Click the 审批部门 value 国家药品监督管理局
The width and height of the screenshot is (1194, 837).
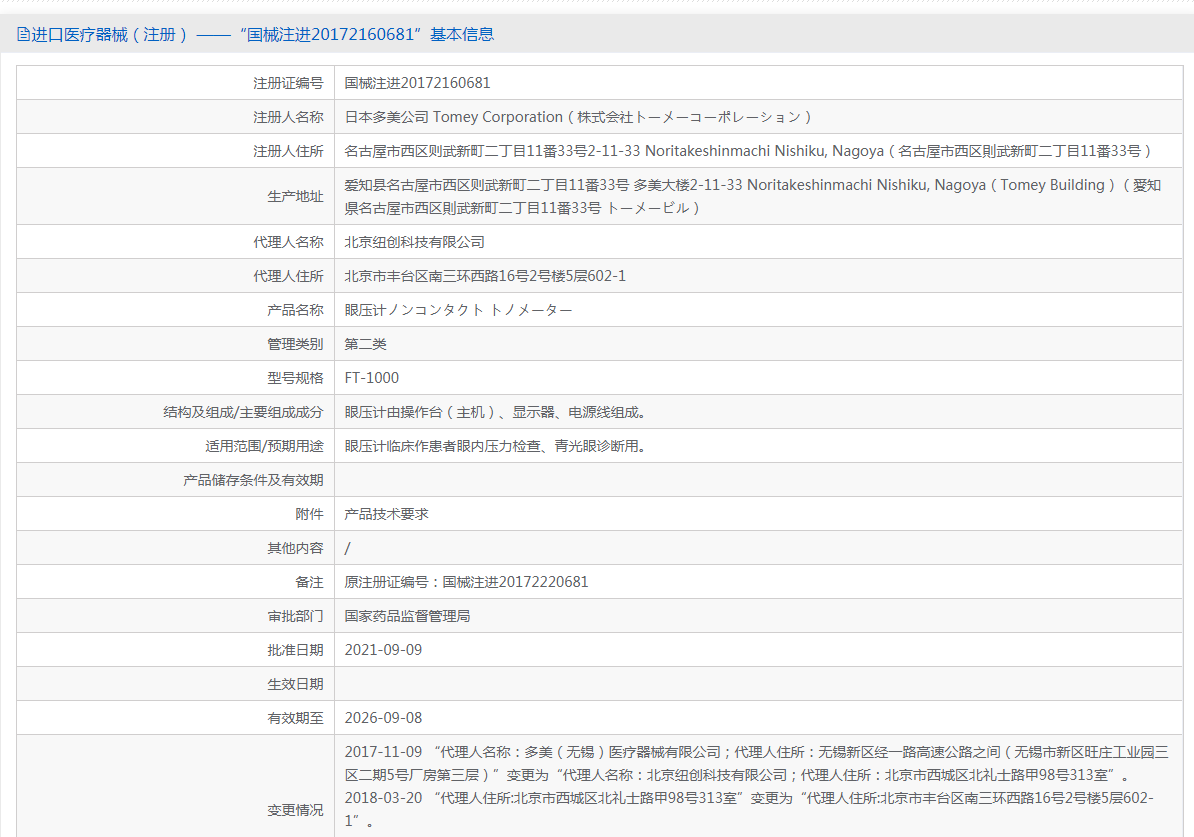click(x=407, y=616)
